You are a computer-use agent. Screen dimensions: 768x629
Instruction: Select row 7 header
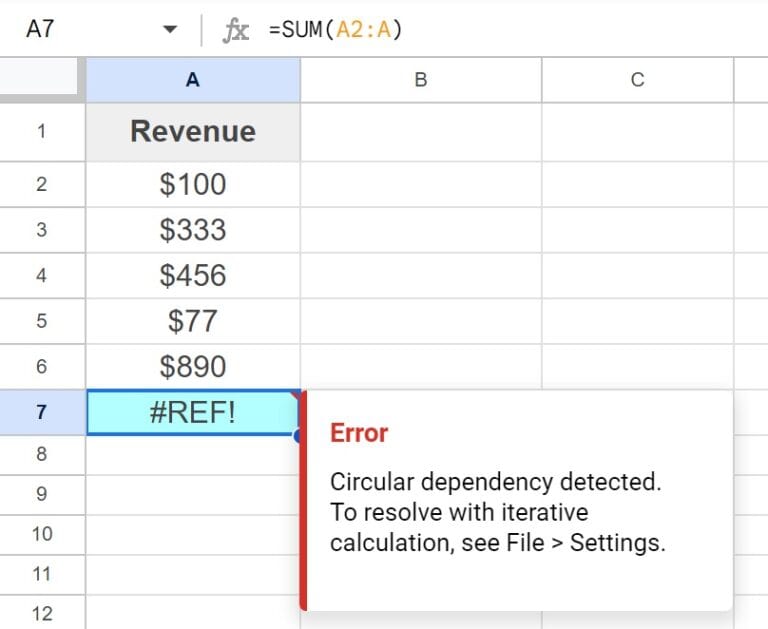tap(42, 412)
